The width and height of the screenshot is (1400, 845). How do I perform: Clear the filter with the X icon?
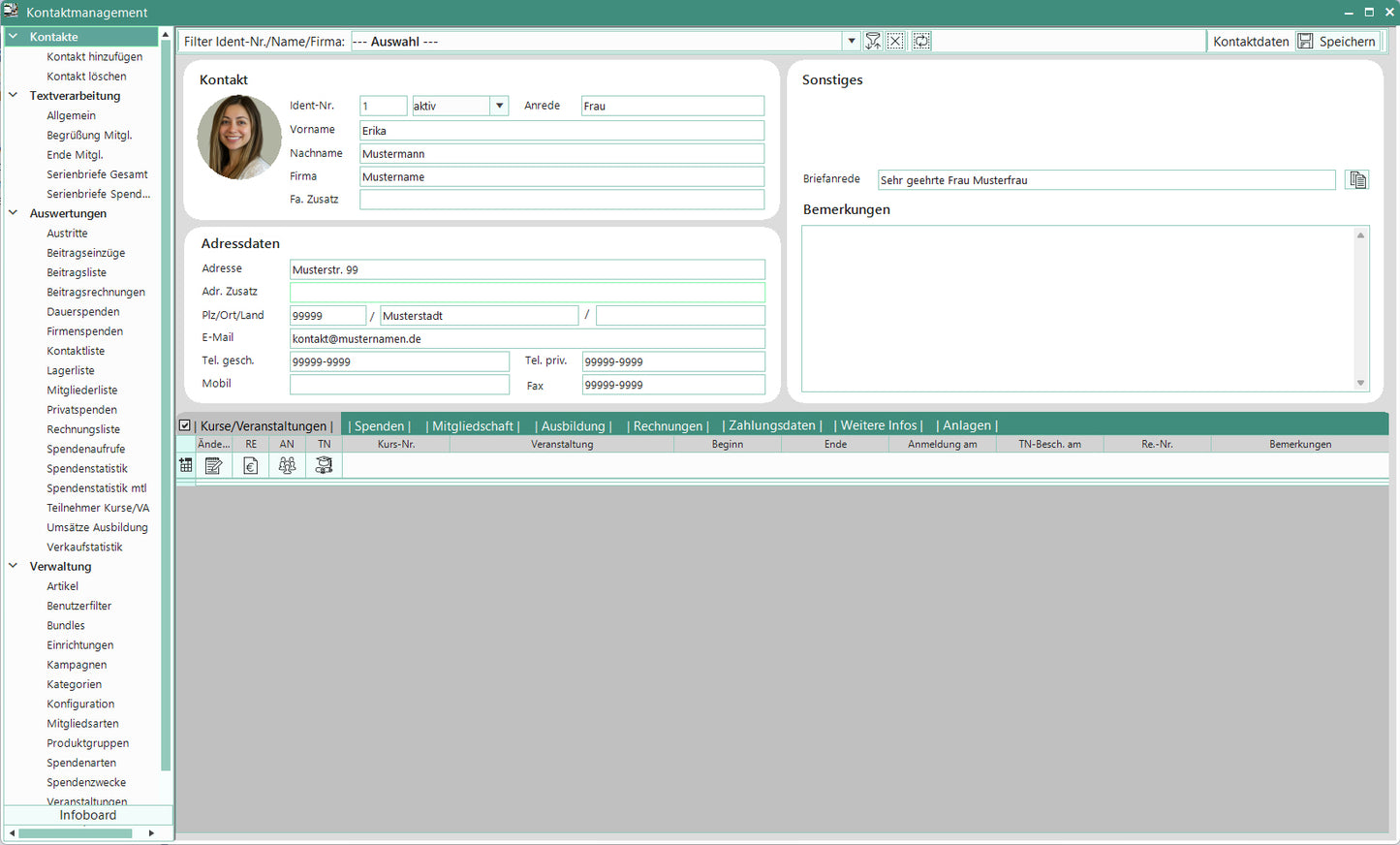tap(896, 41)
